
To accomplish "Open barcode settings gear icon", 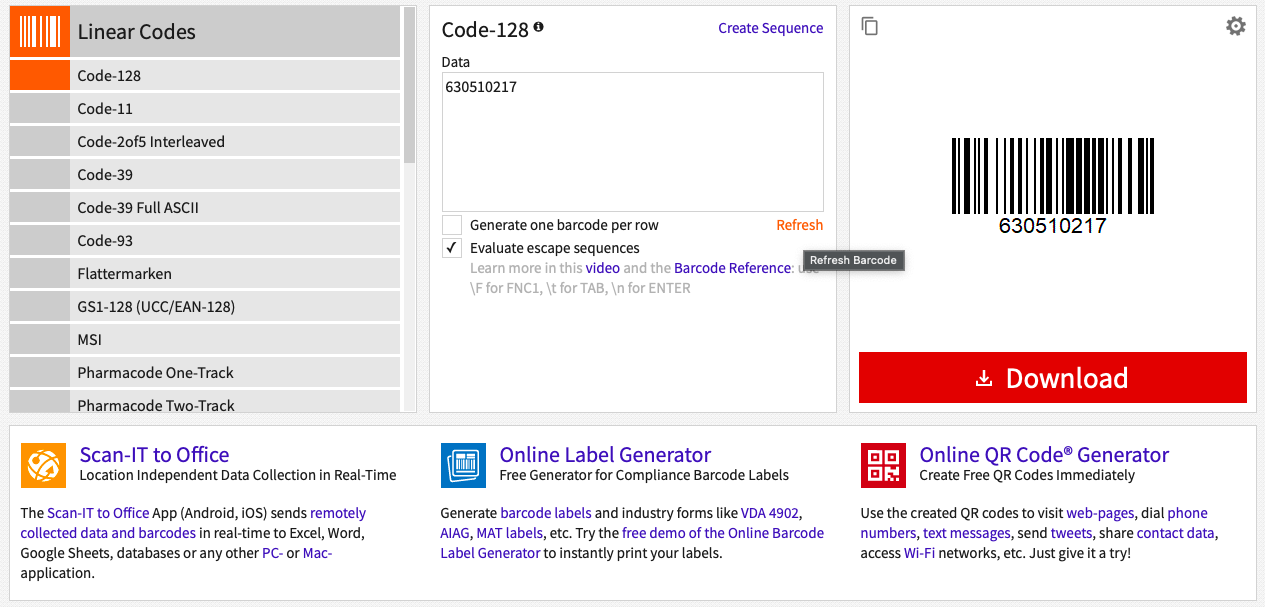I will click(x=1236, y=26).
